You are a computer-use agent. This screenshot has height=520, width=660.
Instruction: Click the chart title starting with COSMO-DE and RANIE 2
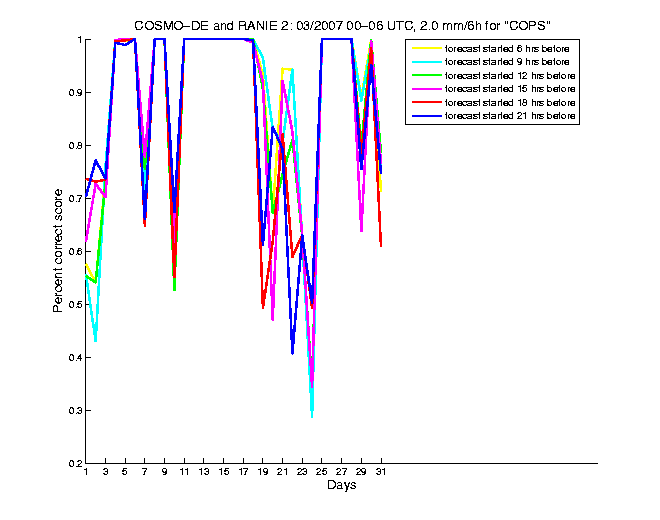342,26
